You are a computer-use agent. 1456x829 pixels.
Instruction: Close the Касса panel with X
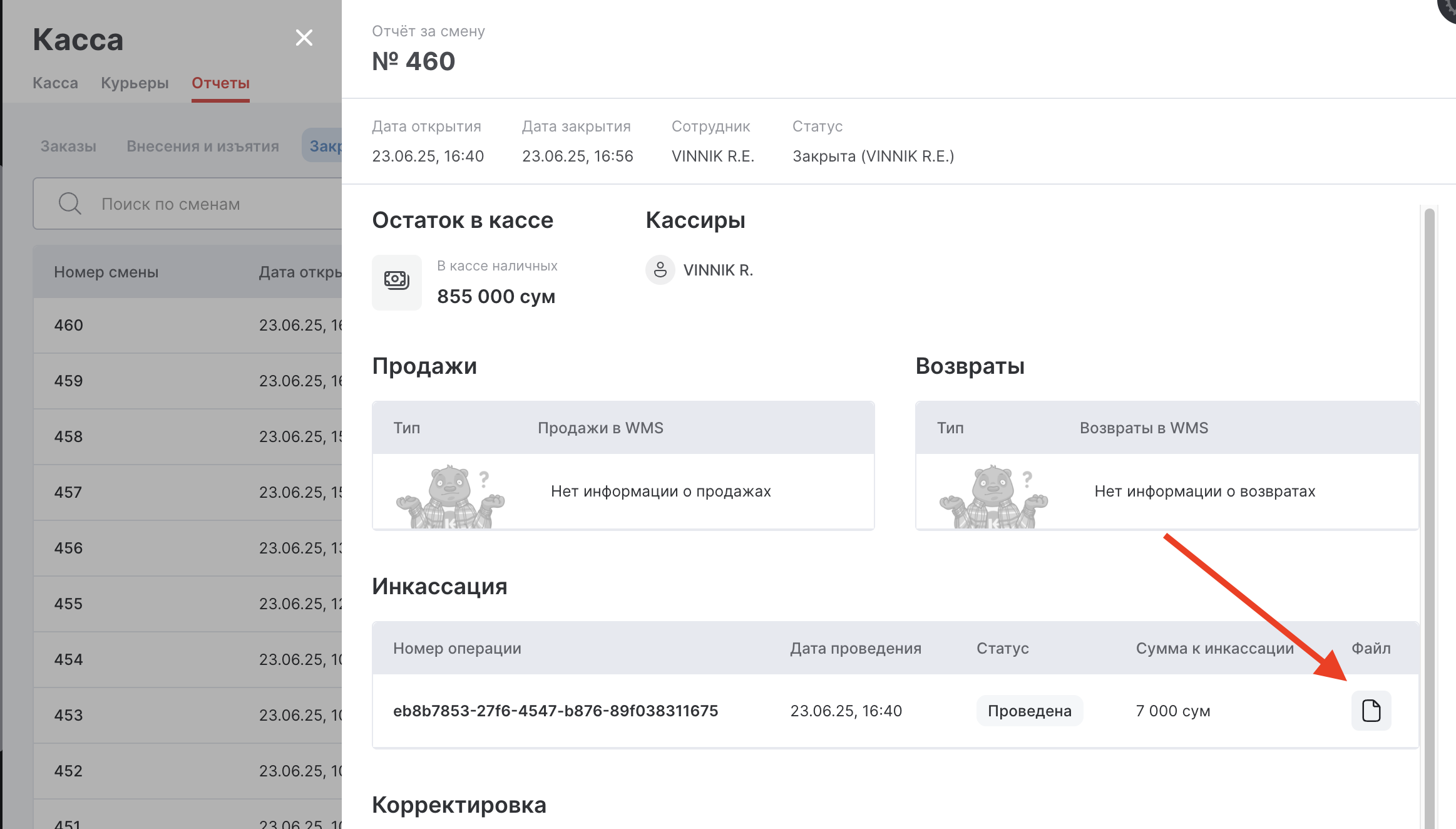[304, 38]
